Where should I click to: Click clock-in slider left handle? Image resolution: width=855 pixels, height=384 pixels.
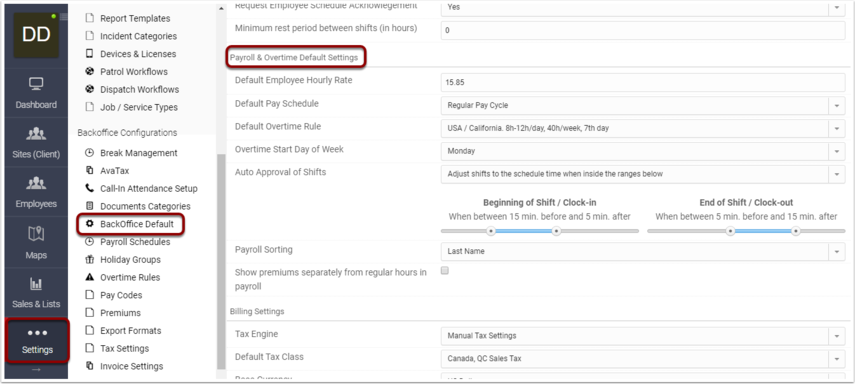pos(491,231)
